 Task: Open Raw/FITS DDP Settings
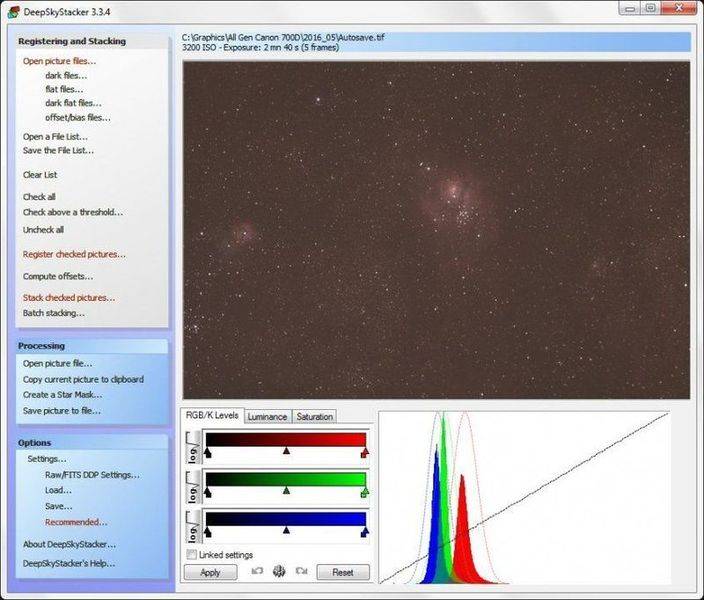(x=92, y=475)
